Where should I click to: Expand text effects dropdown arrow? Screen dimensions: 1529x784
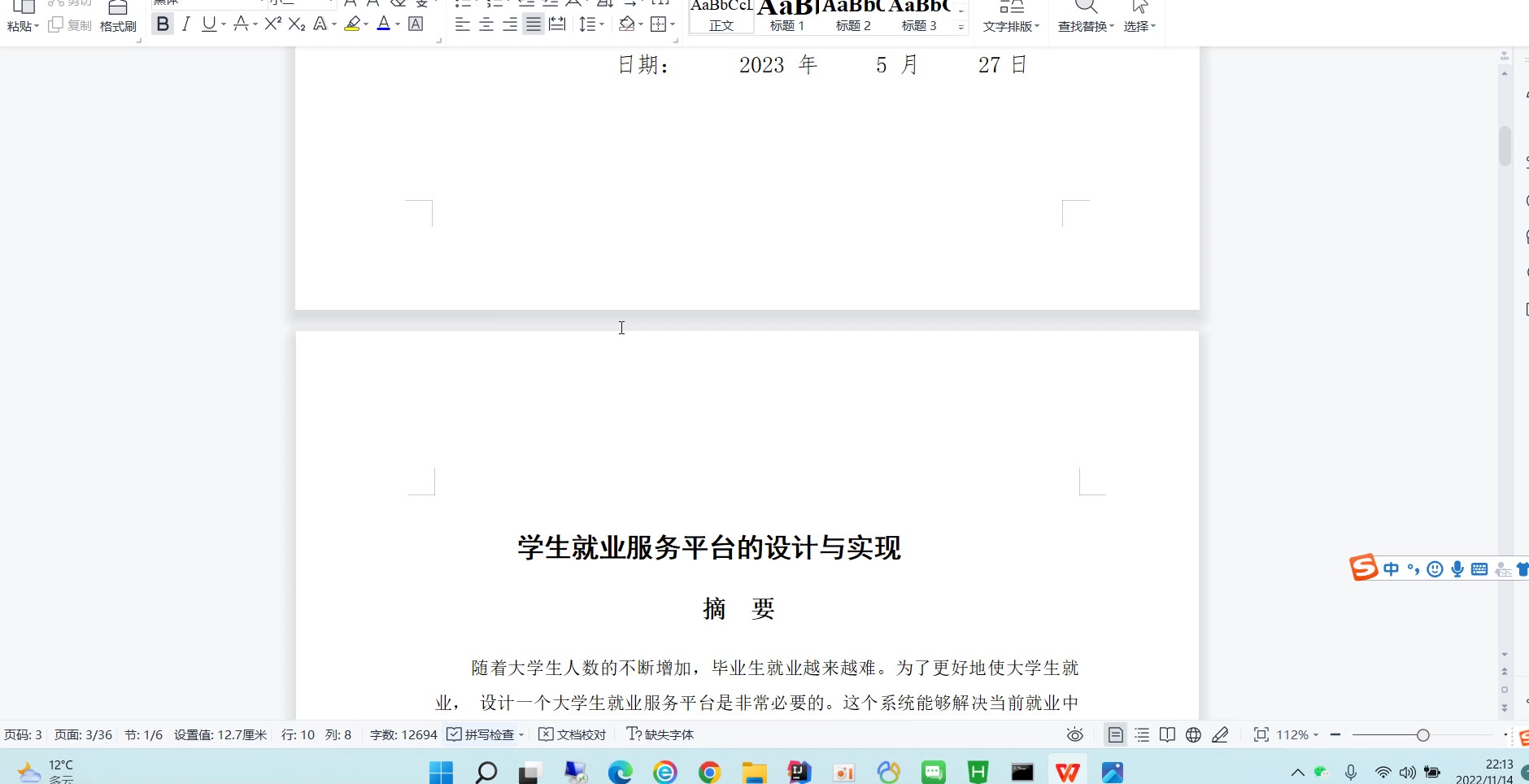point(334,24)
